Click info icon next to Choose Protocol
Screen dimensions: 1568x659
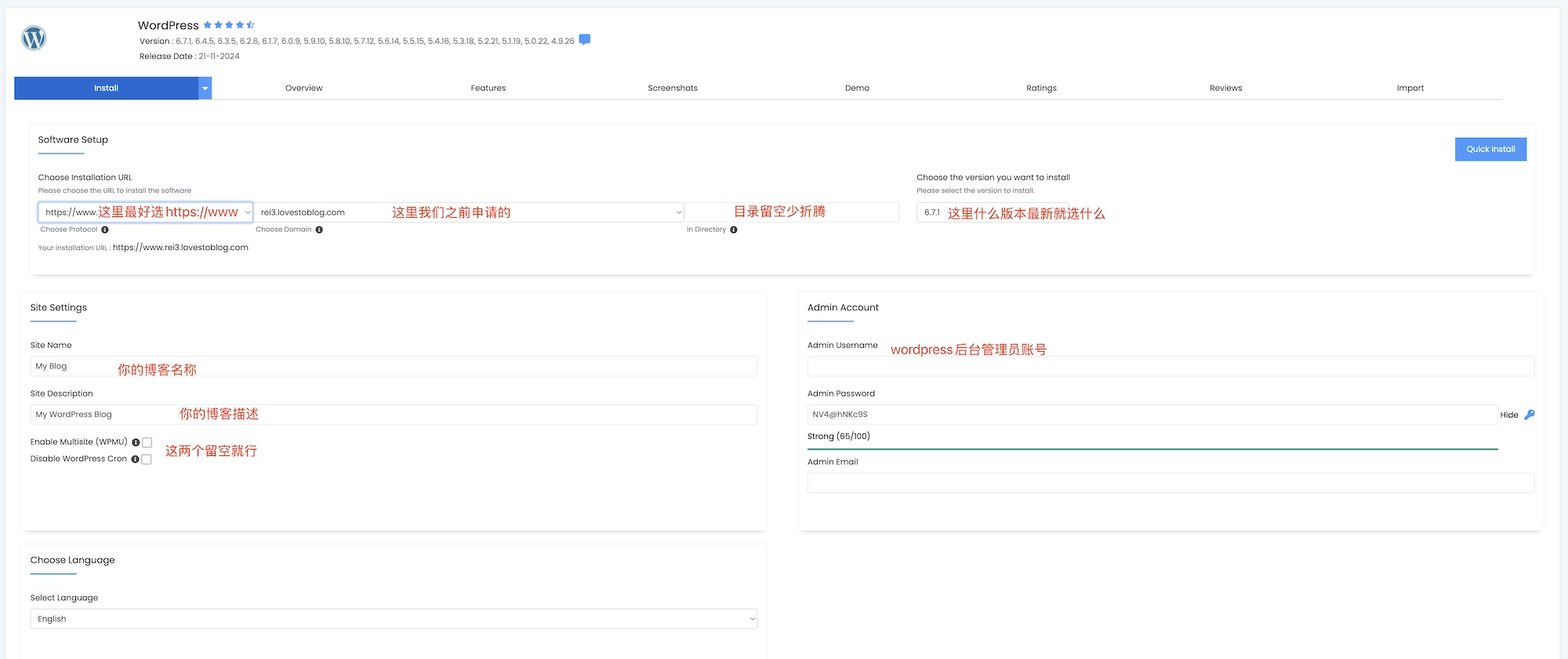[105, 230]
